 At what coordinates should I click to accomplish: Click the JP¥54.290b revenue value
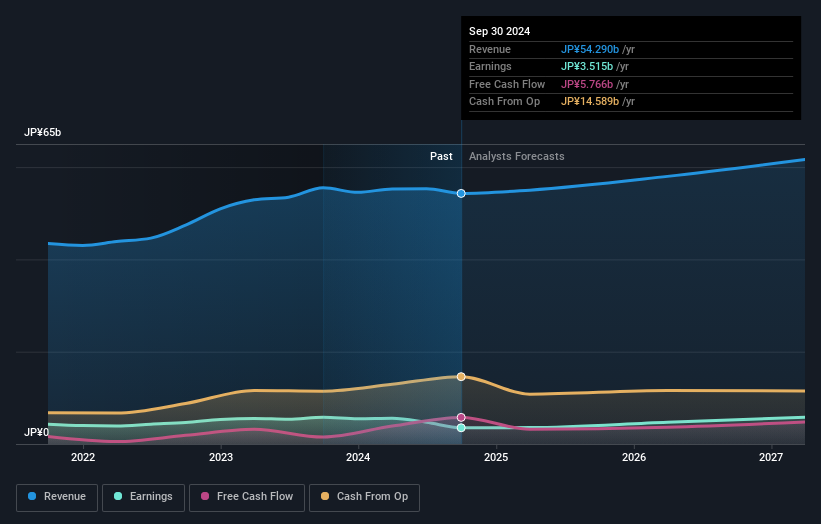(590, 49)
